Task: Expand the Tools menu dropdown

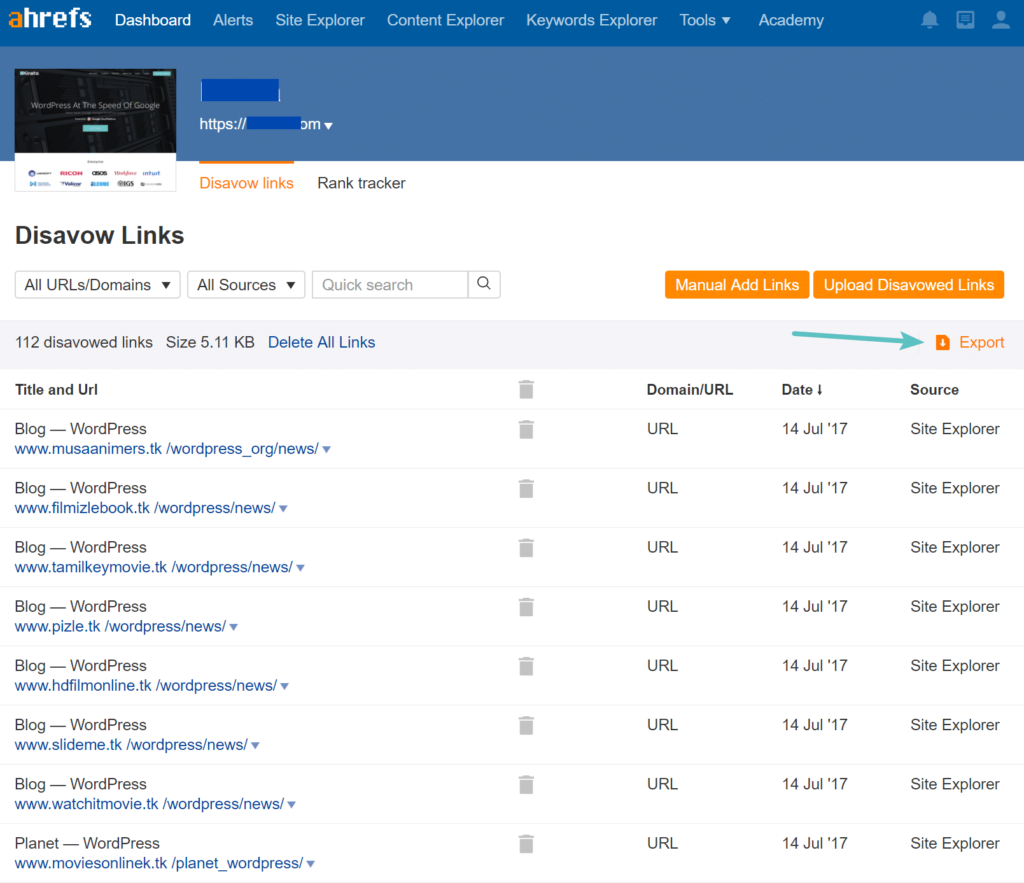Action: [x=705, y=20]
